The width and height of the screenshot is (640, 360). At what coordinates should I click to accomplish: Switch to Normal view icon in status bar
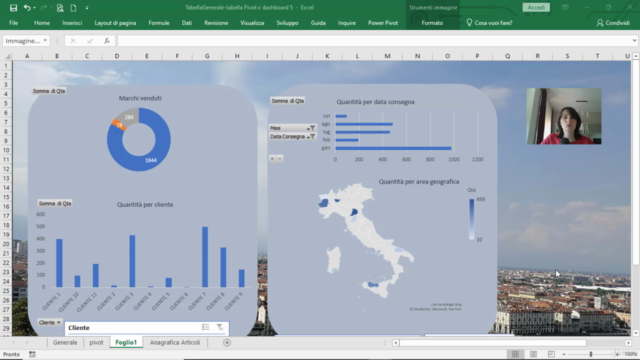point(515,354)
